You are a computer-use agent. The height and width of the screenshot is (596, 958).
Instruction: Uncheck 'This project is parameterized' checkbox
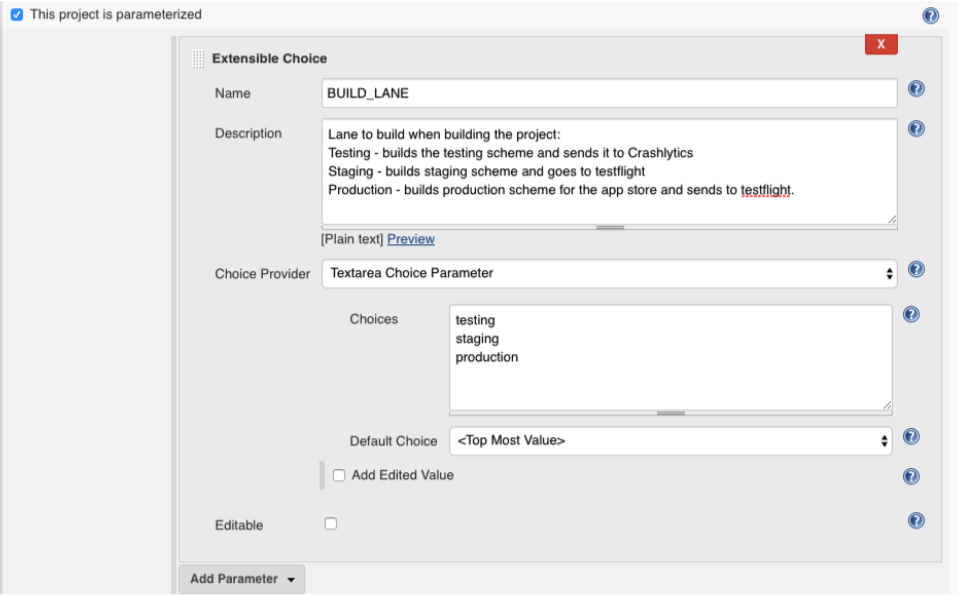pyautogui.click(x=17, y=15)
